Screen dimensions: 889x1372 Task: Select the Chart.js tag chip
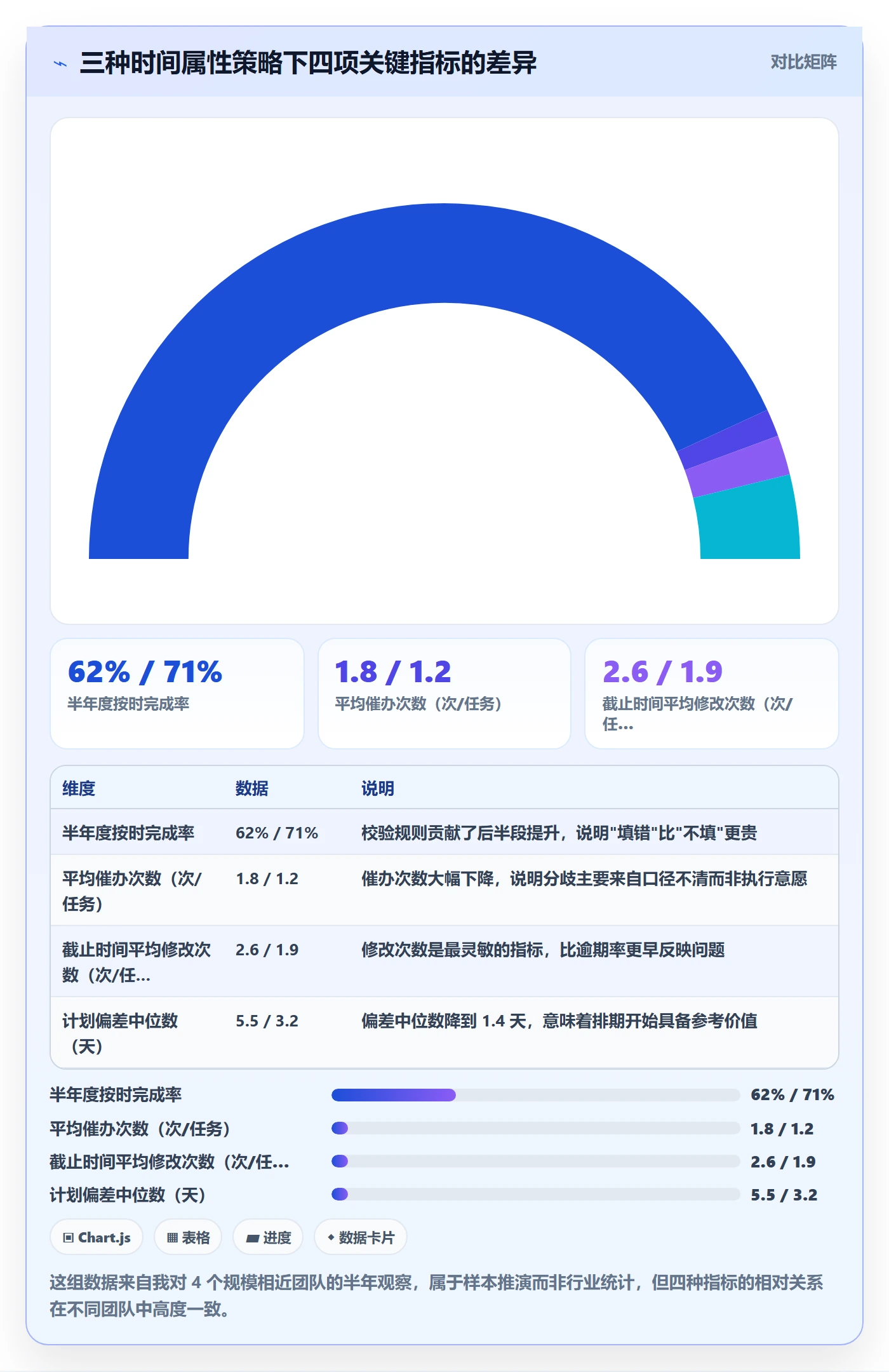(97, 1237)
